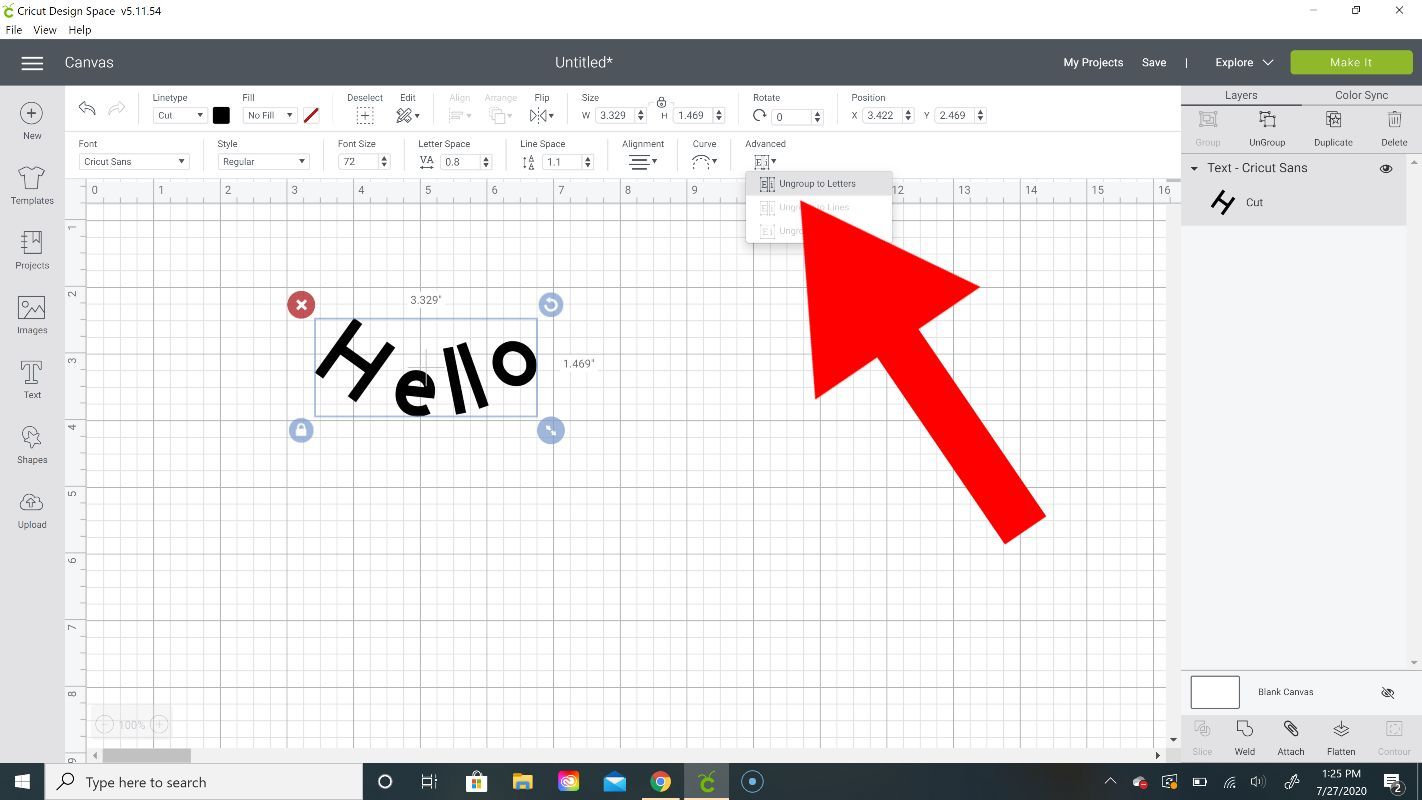Screen dimensions: 1422x800
Task: Click the Make It button
Action: point(1351,62)
